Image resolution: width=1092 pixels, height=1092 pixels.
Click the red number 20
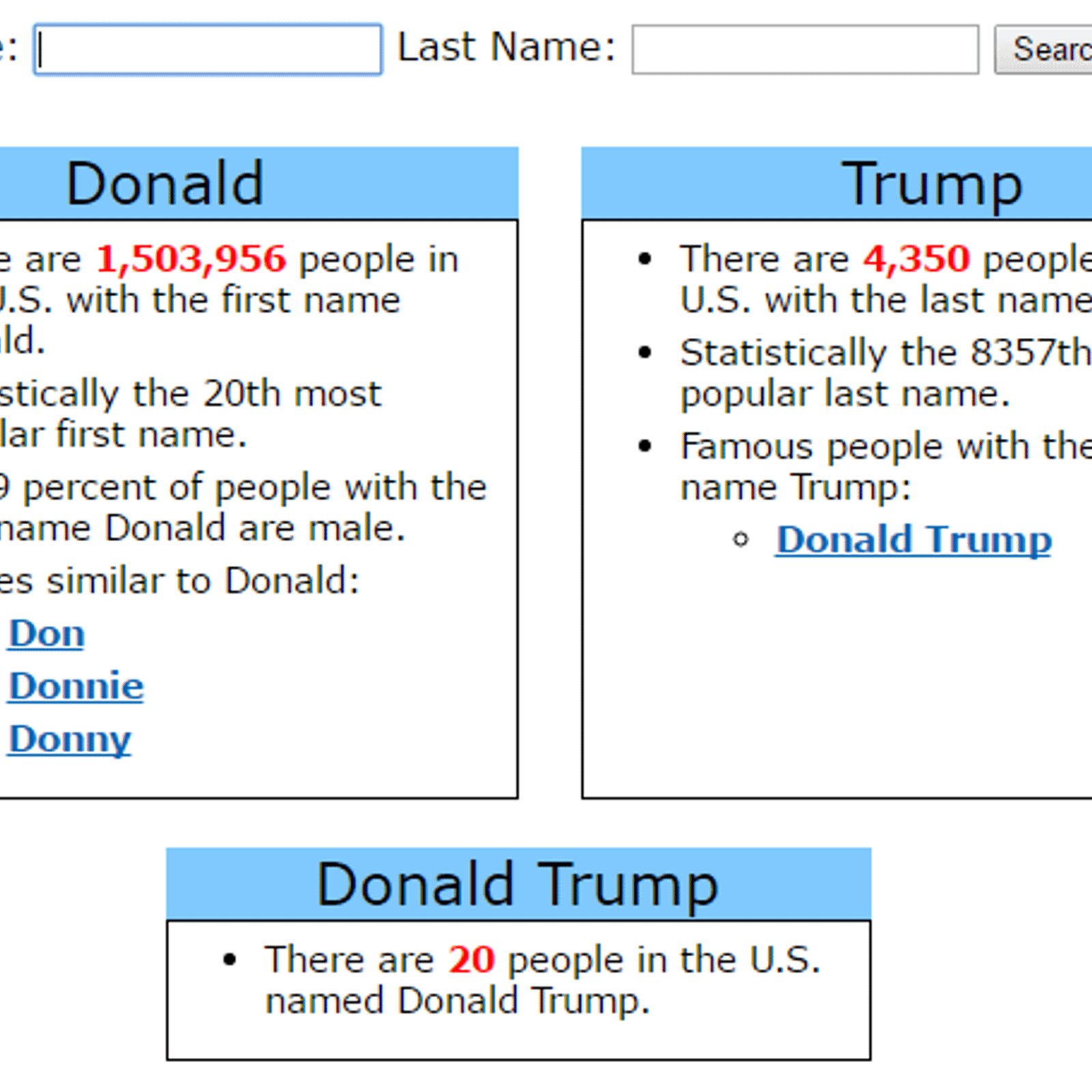point(472,960)
